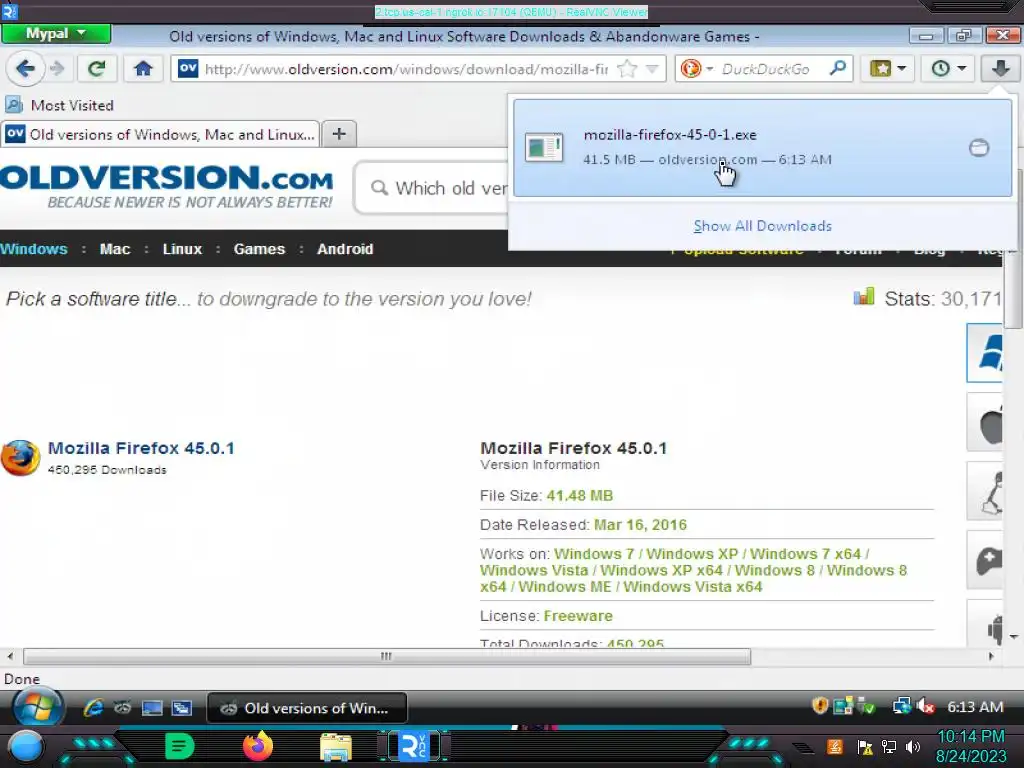Image resolution: width=1024 pixels, height=768 pixels.
Task: Click the OLDVERSION.COM logo
Action: tap(167, 186)
